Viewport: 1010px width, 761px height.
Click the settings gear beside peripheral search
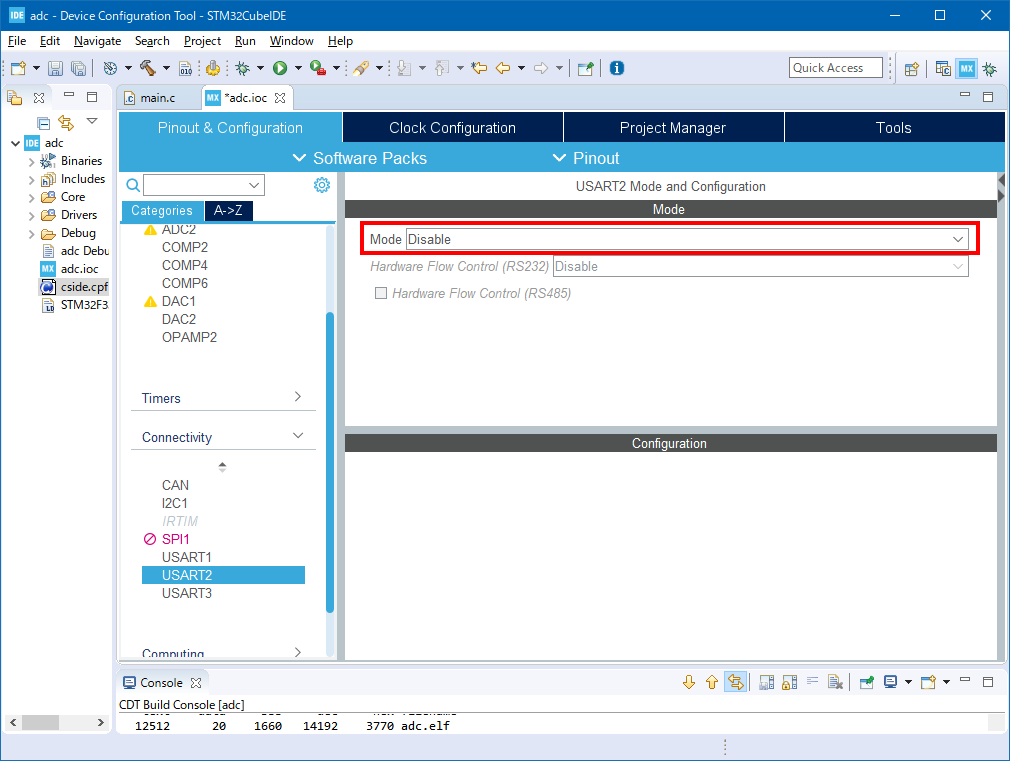pos(321,186)
